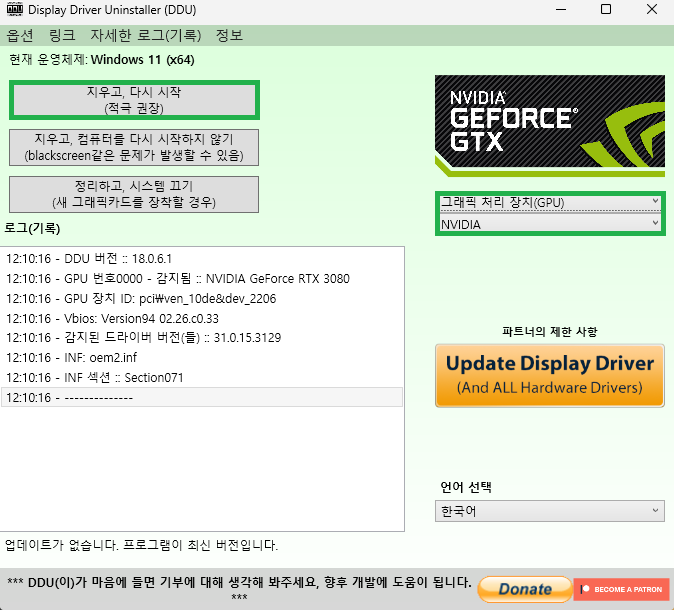Click 지우고, 다시 시작 (적극 권장) button
Image resolution: width=674 pixels, height=610 pixels.
coord(134,100)
